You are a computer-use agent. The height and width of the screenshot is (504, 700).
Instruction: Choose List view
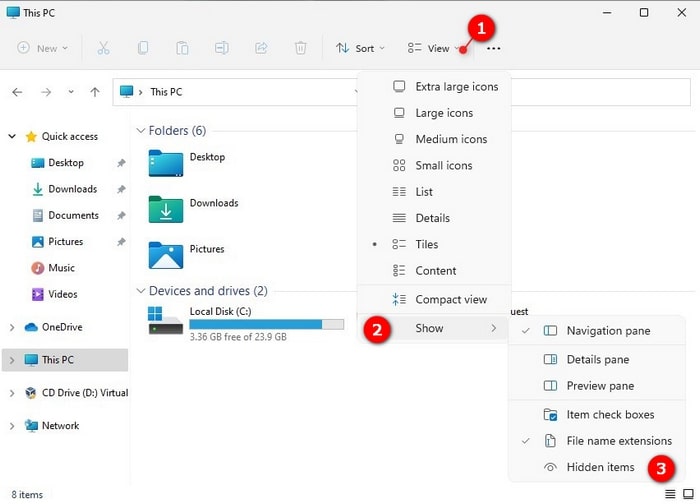point(434,192)
